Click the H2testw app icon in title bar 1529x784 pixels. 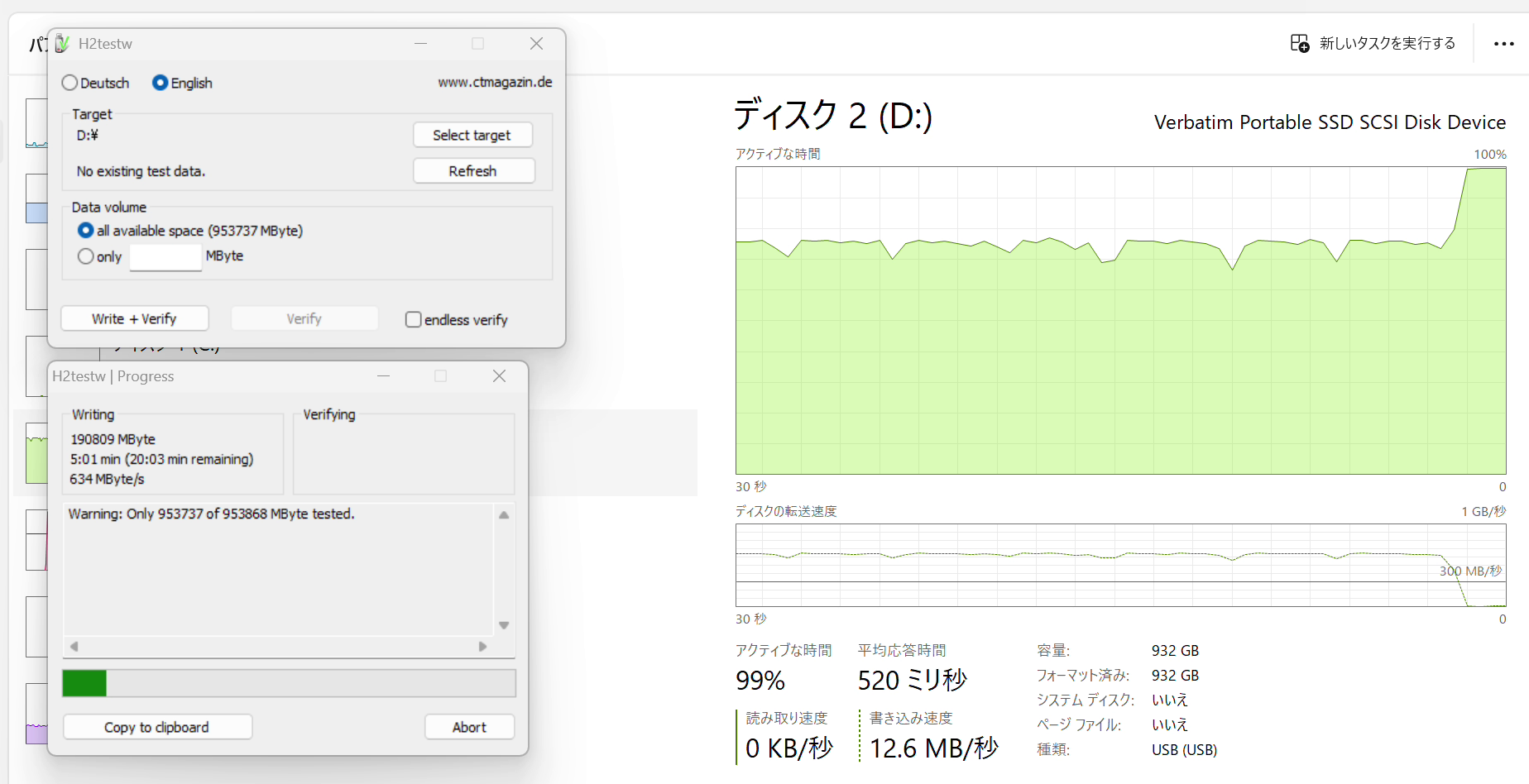[x=63, y=43]
